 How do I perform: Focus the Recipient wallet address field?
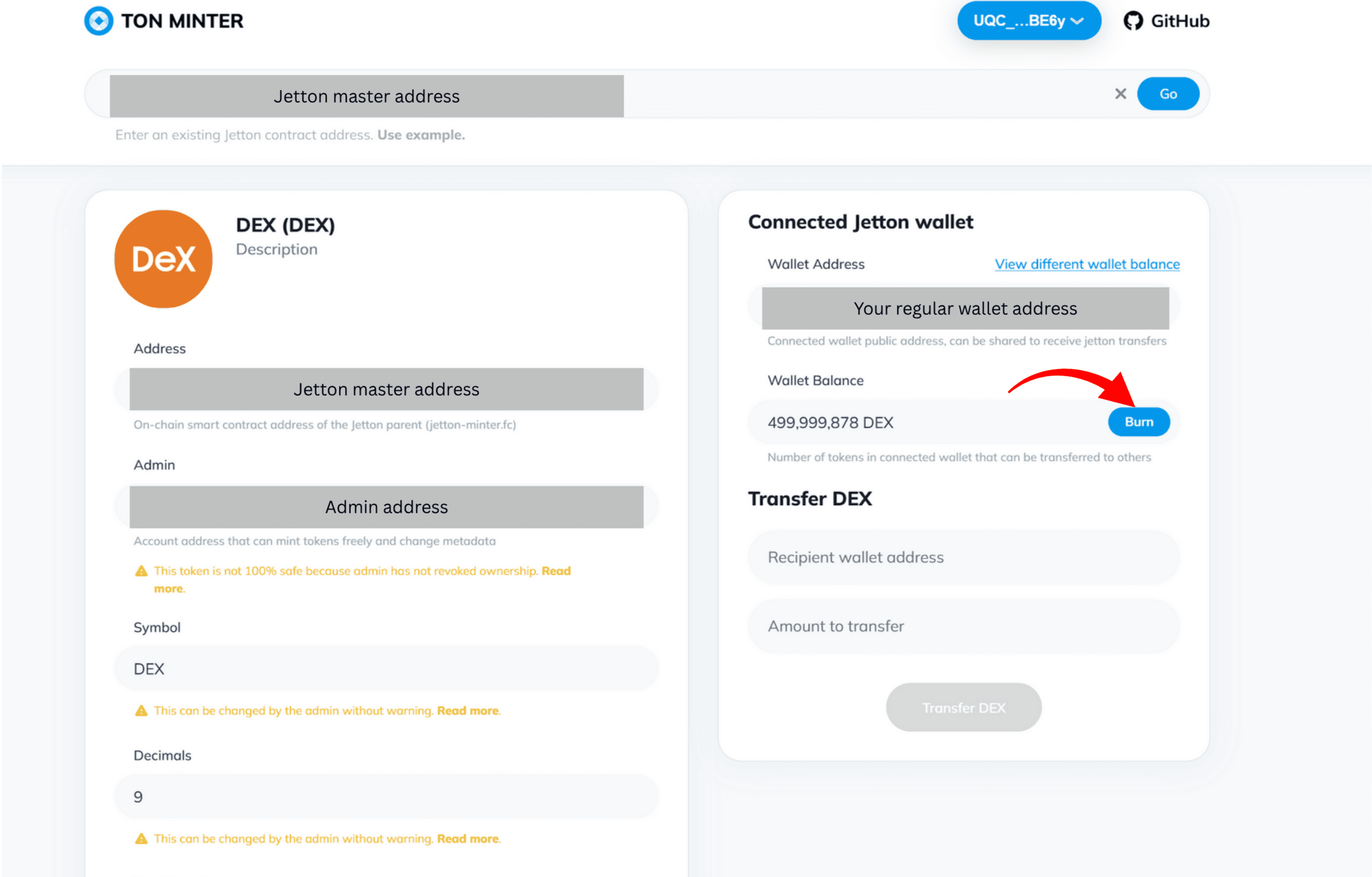pyautogui.click(x=963, y=557)
